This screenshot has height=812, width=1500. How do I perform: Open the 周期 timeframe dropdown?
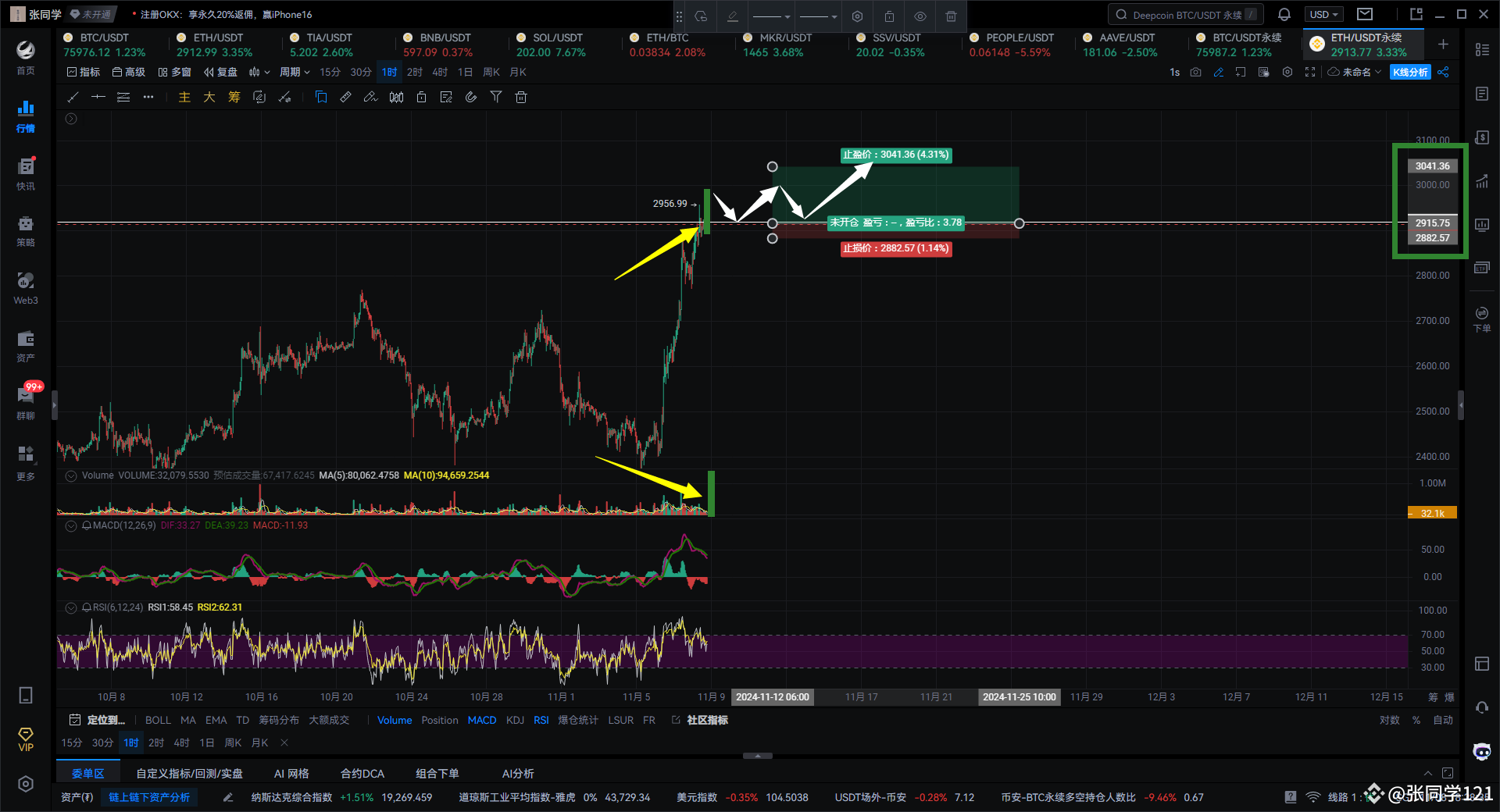tap(295, 72)
